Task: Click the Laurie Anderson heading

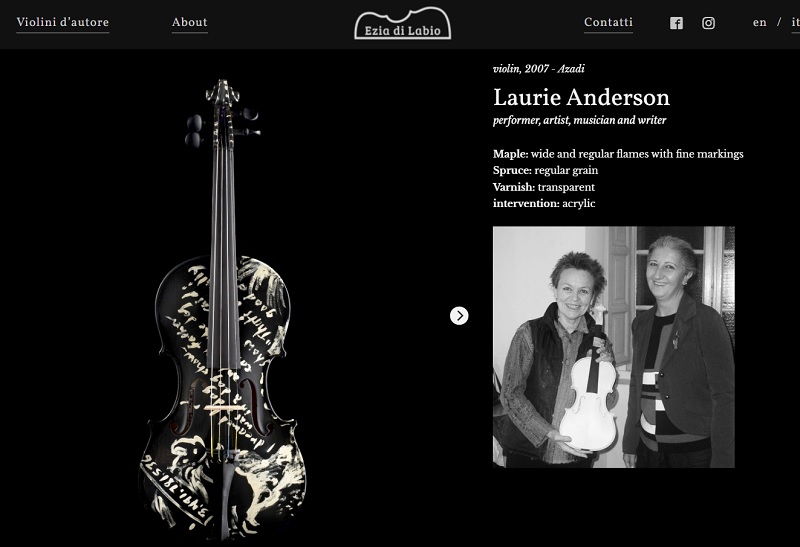Action: [x=581, y=97]
